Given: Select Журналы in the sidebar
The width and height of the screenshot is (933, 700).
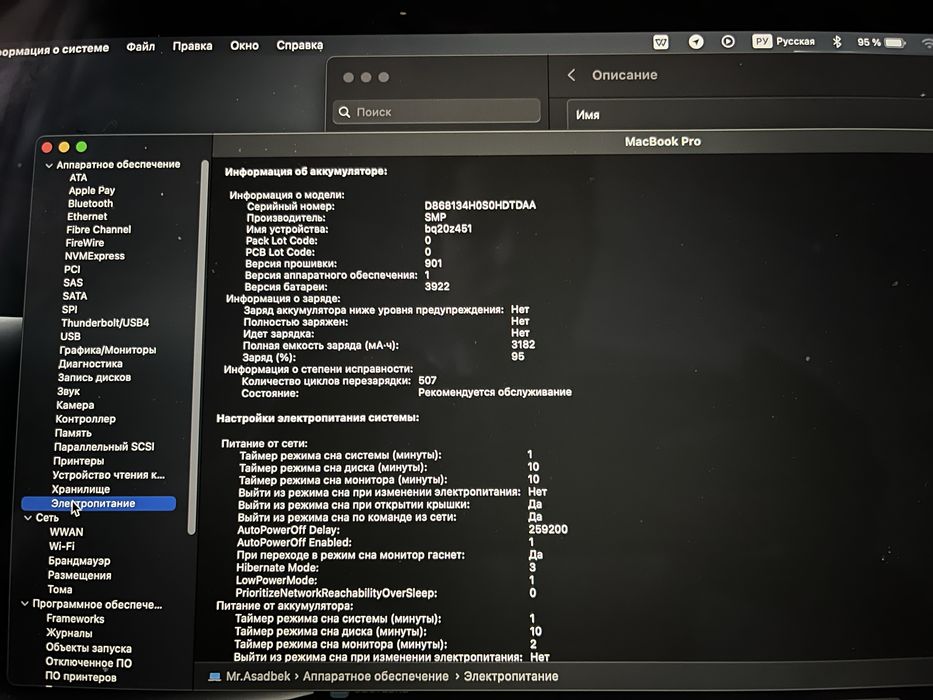Looking at the screenshot, I should click(x=69, y=633).
